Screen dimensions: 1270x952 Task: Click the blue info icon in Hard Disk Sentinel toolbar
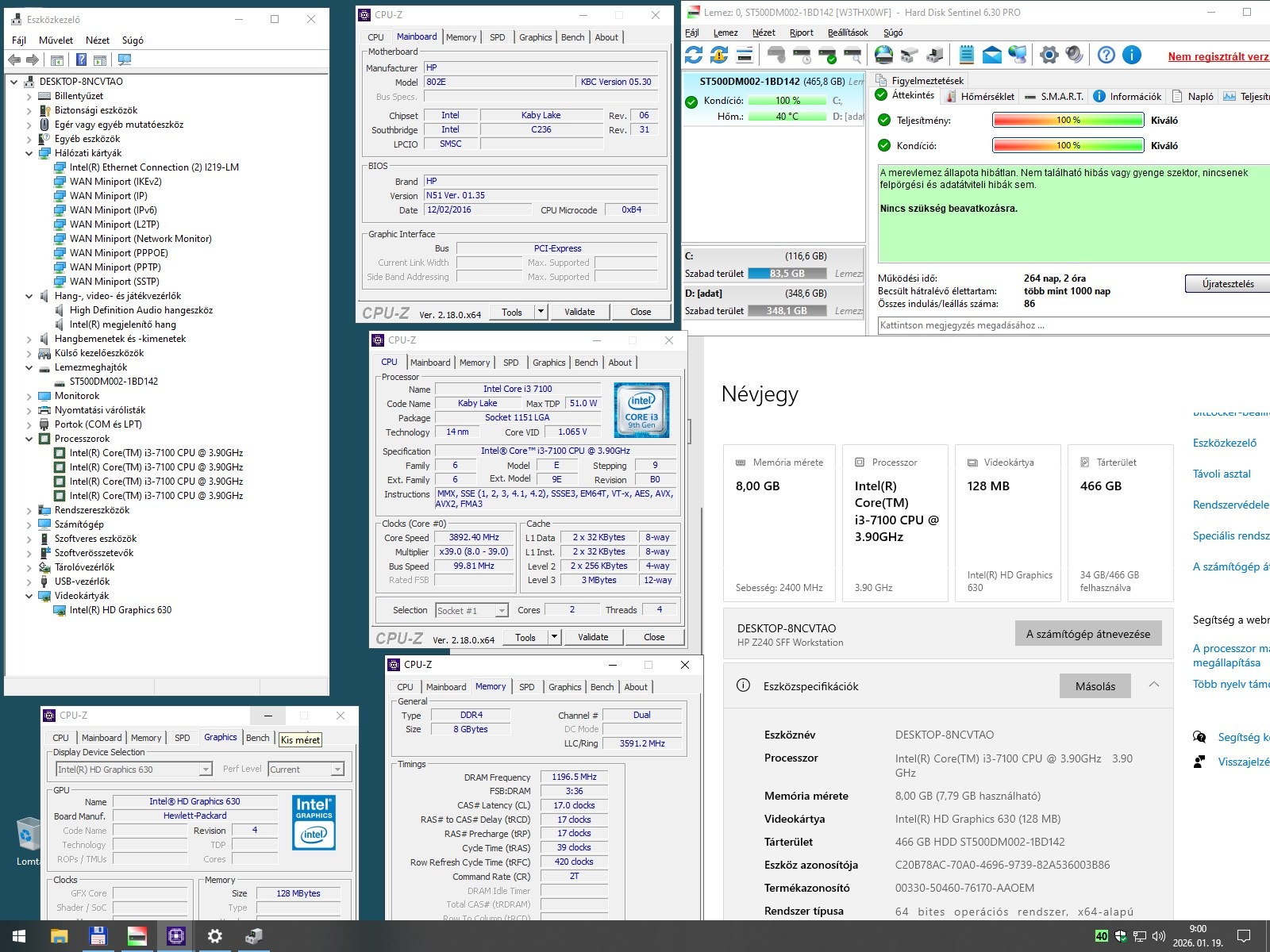1132,55
